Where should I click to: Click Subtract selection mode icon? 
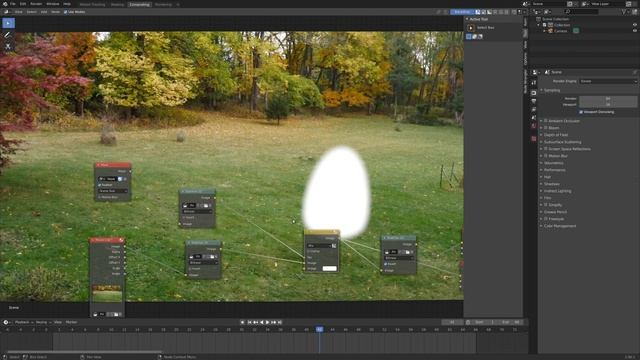[480, 37]
